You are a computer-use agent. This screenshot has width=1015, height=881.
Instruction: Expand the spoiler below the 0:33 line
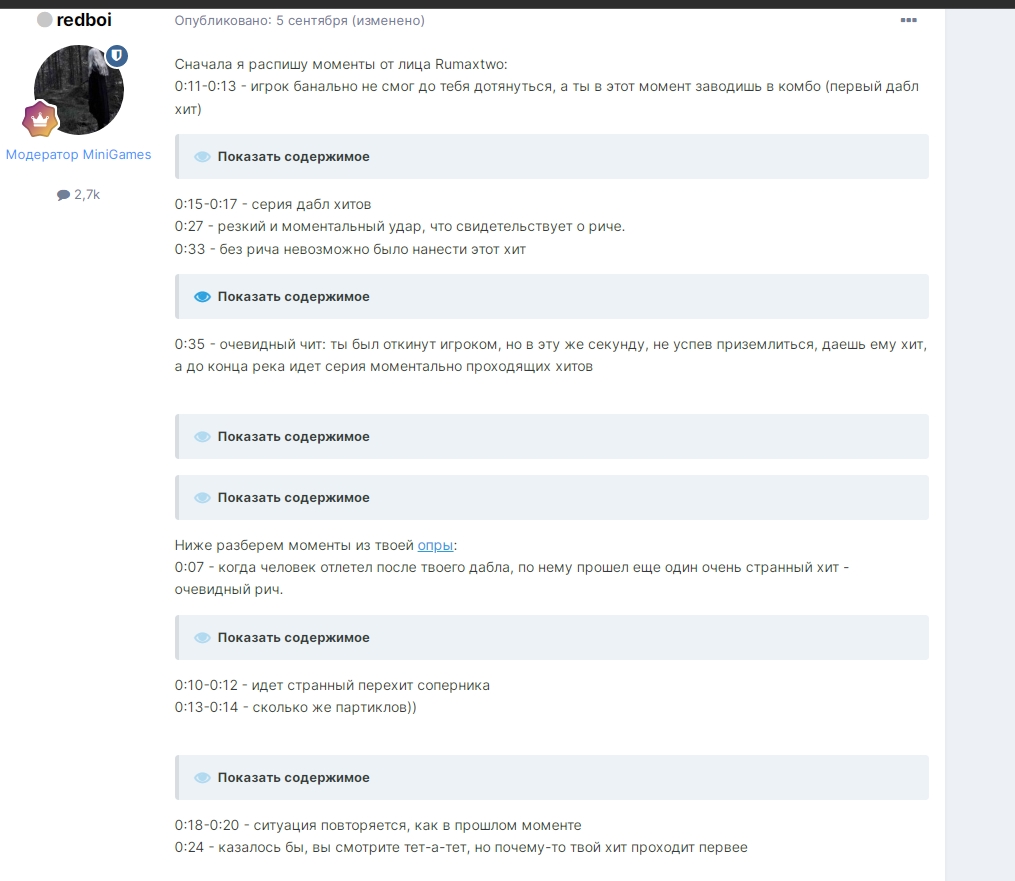[x=552, y=296]
